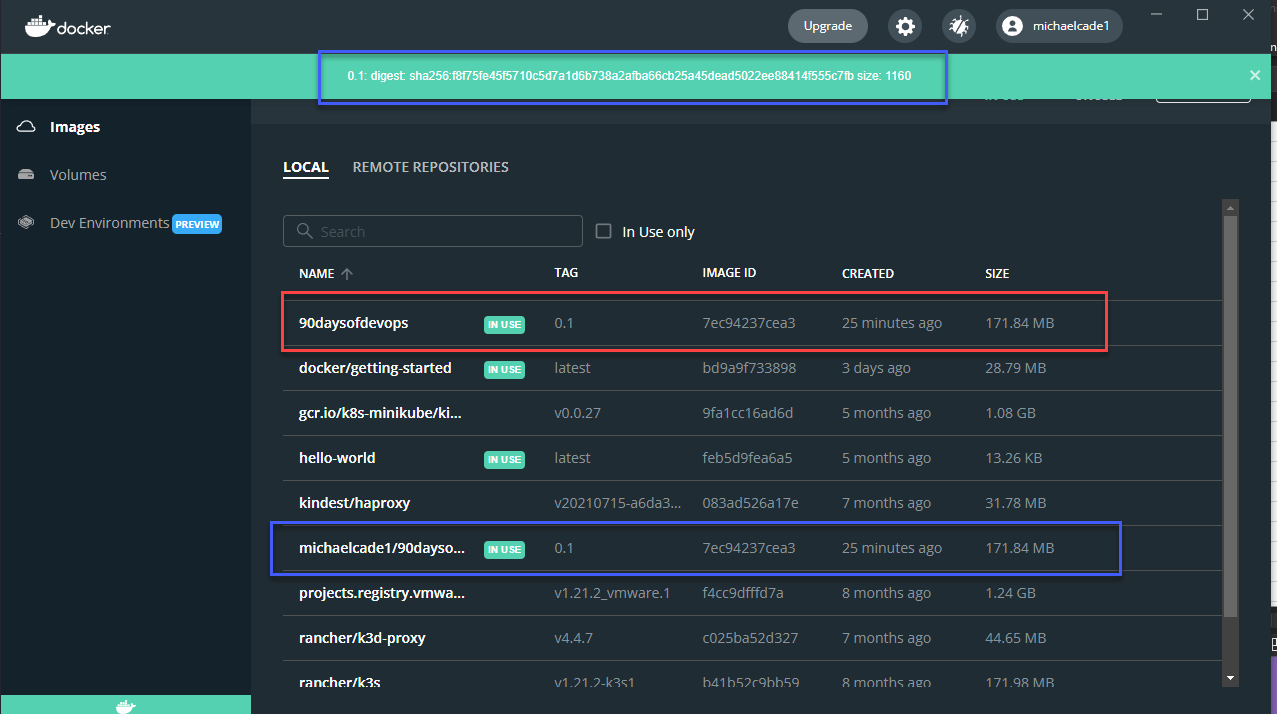This screenshot has width=1277, height=714.
Task: Sort images by the NAME column arrow
Action: coord(348,274)
